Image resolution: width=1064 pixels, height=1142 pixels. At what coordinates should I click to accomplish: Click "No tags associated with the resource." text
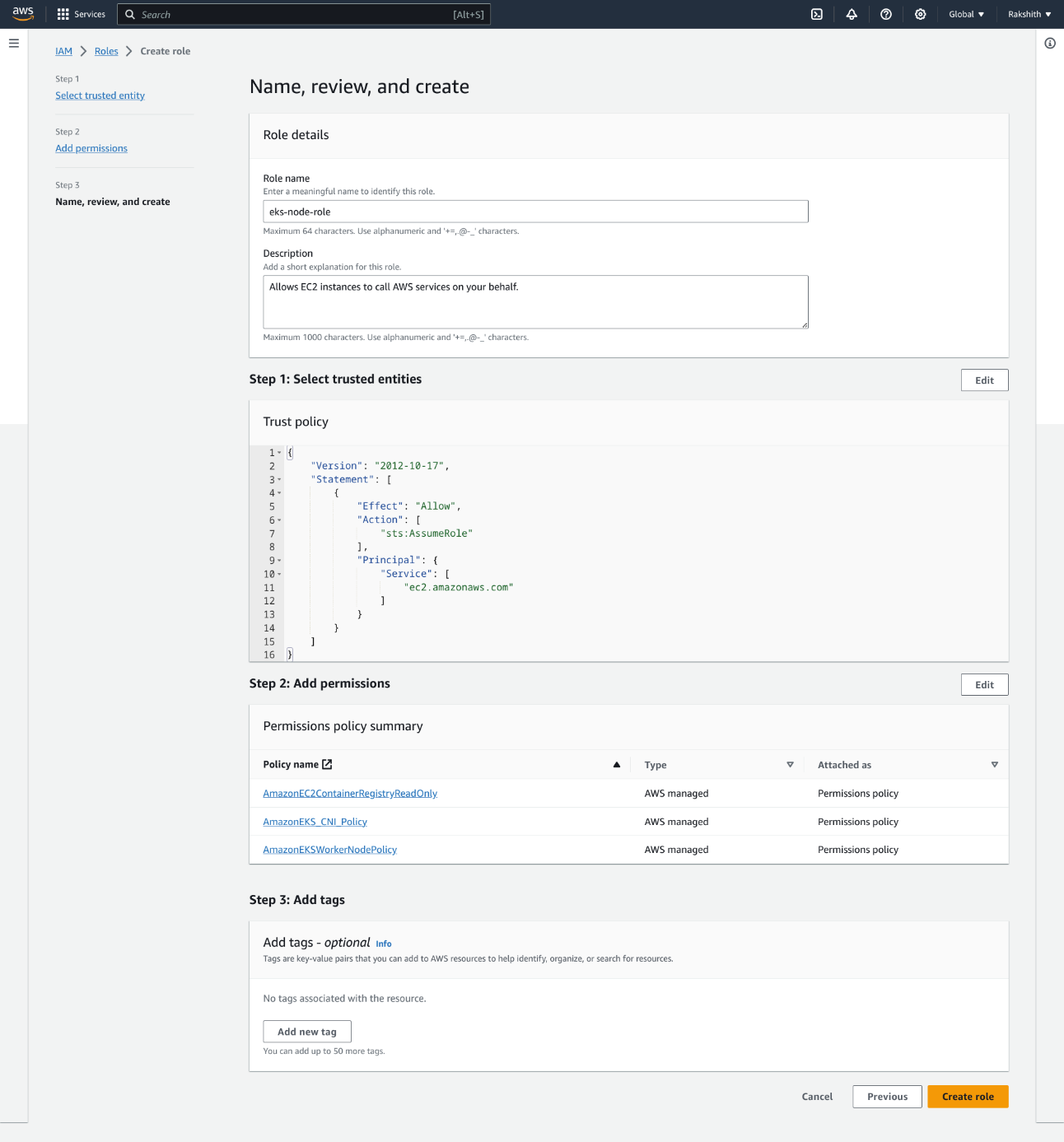[x=344, y=999]
